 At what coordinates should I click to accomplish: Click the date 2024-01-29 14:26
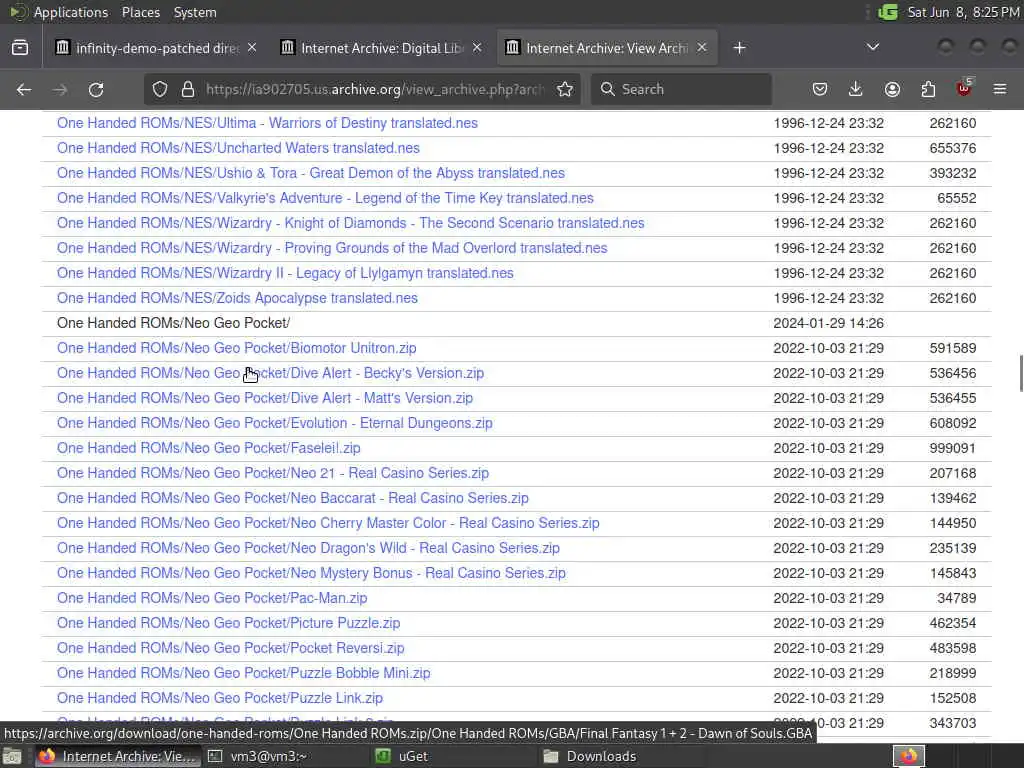[829, 323]
